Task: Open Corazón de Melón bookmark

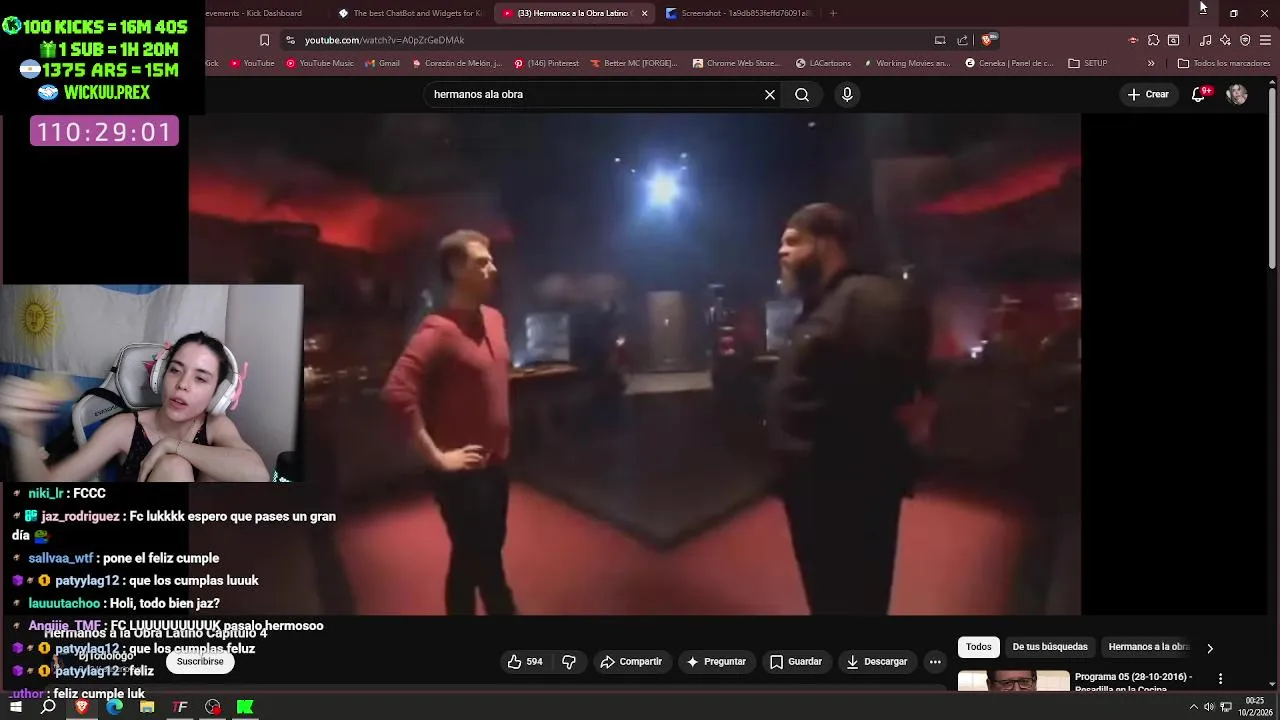Action: click(x=456, y=63)
